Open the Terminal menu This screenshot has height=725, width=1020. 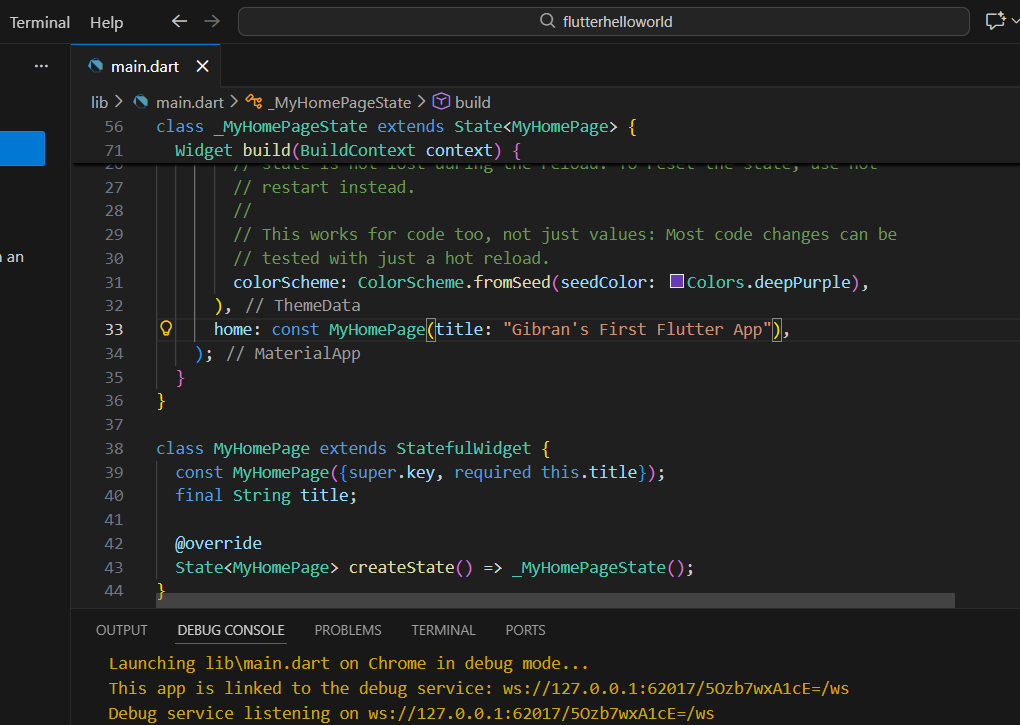click(40, 22)
